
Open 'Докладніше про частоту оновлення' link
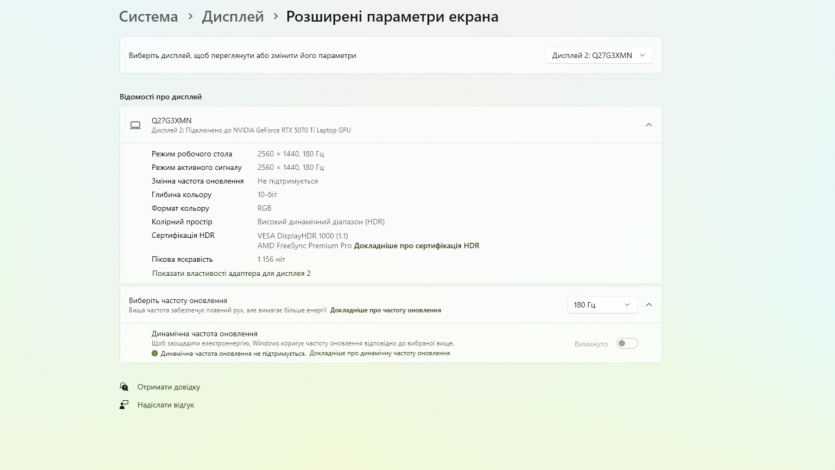point(385,310)
